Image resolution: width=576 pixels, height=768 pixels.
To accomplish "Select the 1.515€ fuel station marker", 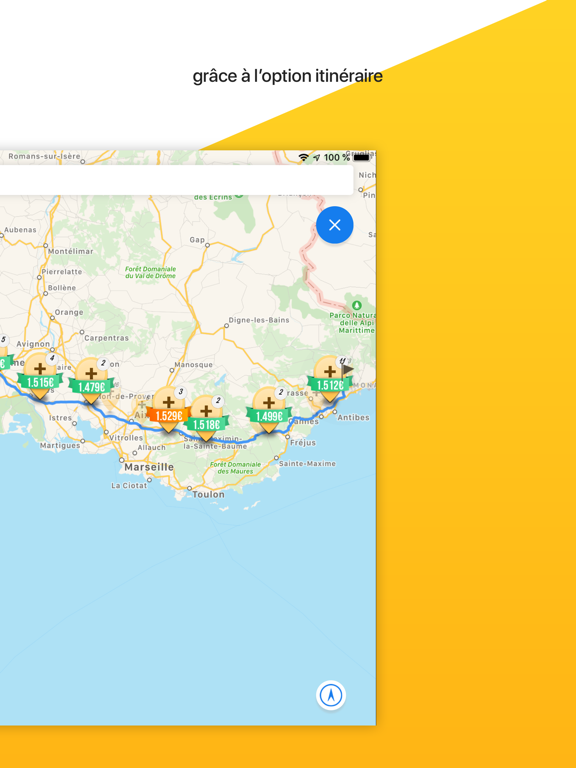I will click(40, 377).
